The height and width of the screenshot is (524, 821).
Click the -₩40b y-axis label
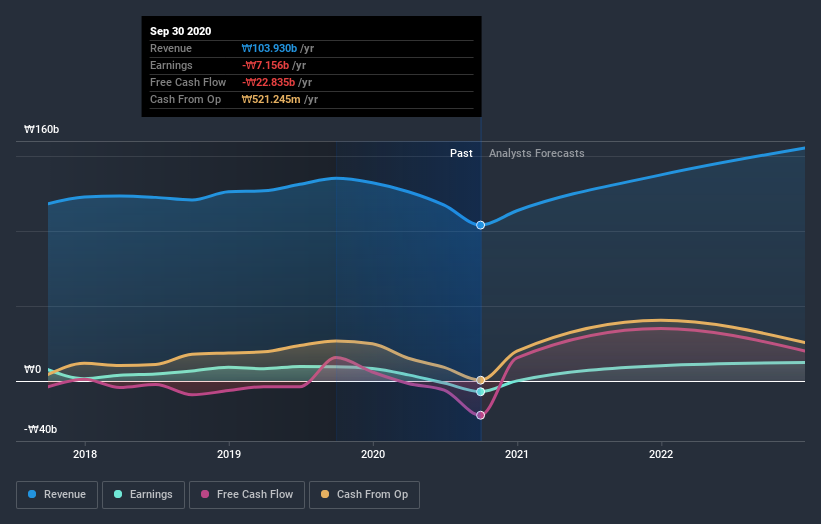coord(40,429)
